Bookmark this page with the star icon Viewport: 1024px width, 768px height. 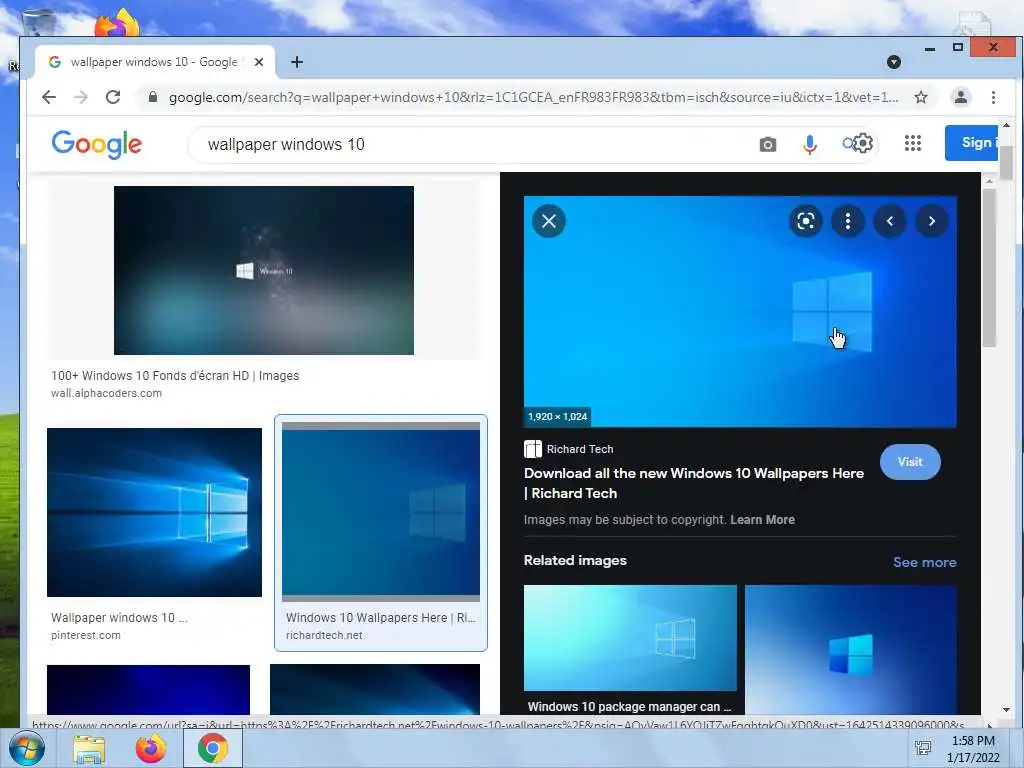tap(921, 97)
